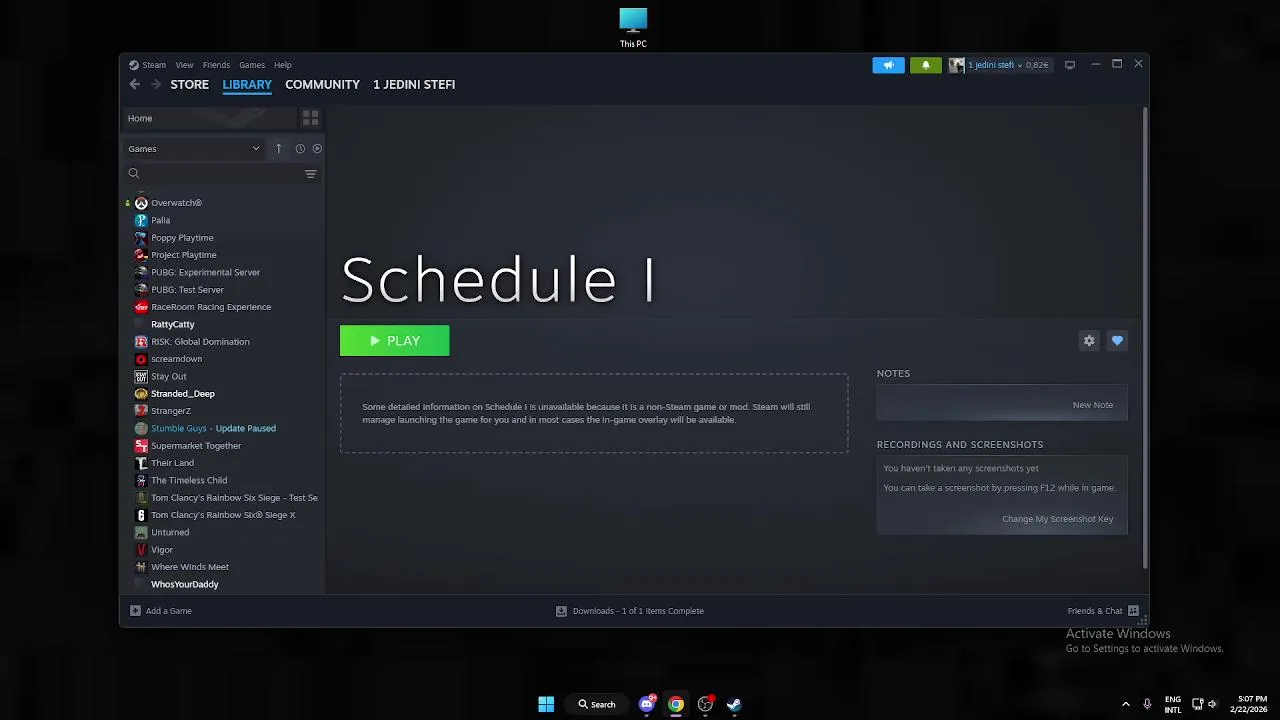Viewport: 1280px width, 720px height.
Task: Click the recent activity clock icon
Action: point(300,148)
